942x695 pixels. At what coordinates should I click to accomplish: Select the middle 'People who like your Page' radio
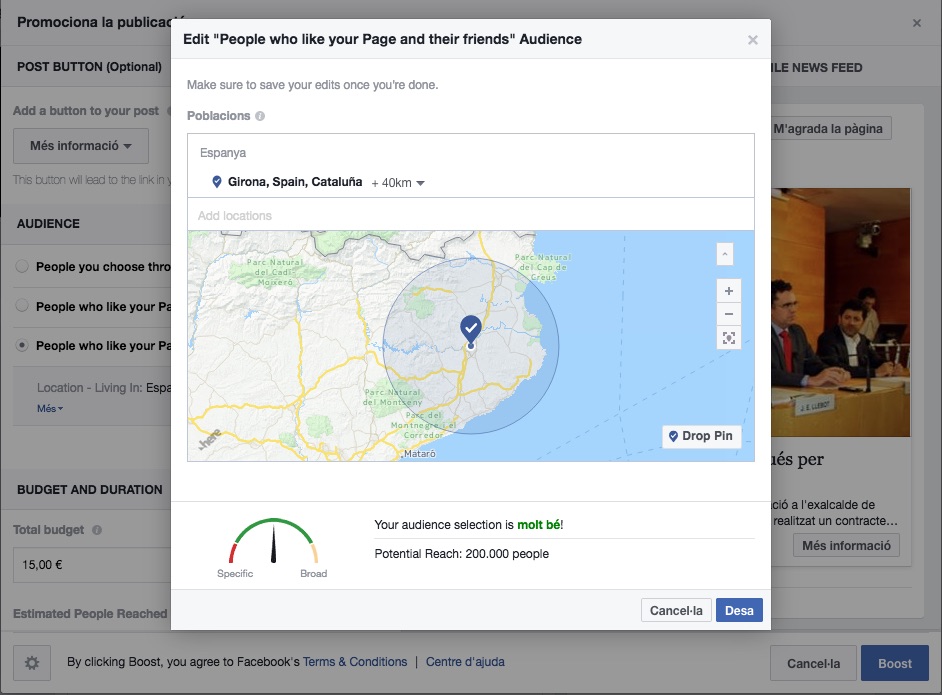[22, 306]
